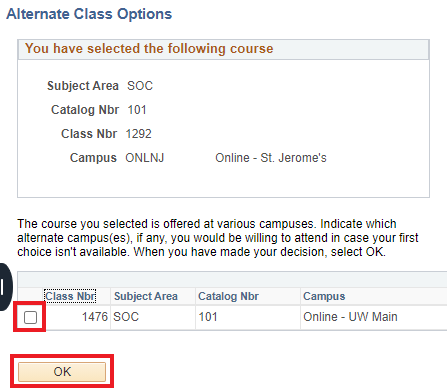Click the SOC cell in the alternate table row
The image size is (447, 390).
[x=126, y=317]
